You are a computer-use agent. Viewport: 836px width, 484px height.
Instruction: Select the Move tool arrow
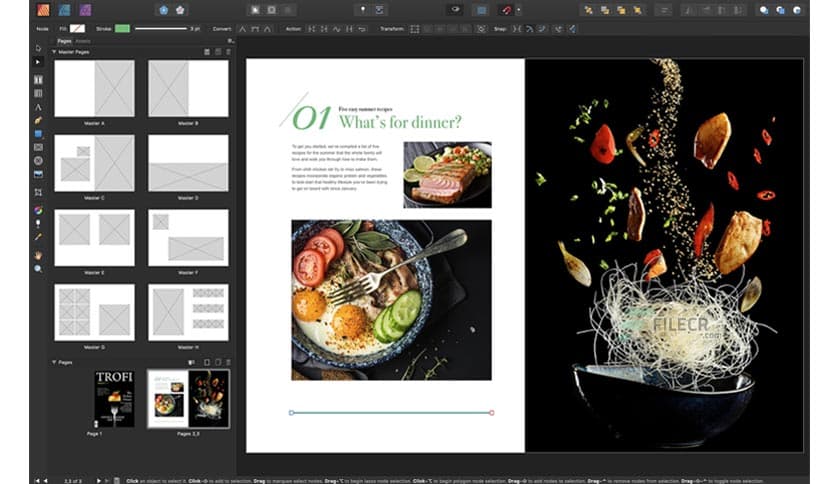[x=38, y=48]
